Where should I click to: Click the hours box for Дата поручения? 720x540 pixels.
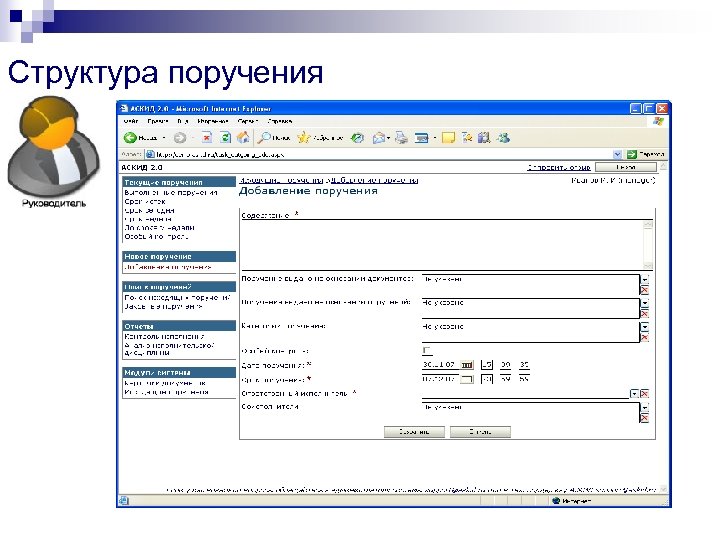pos(487,365)
